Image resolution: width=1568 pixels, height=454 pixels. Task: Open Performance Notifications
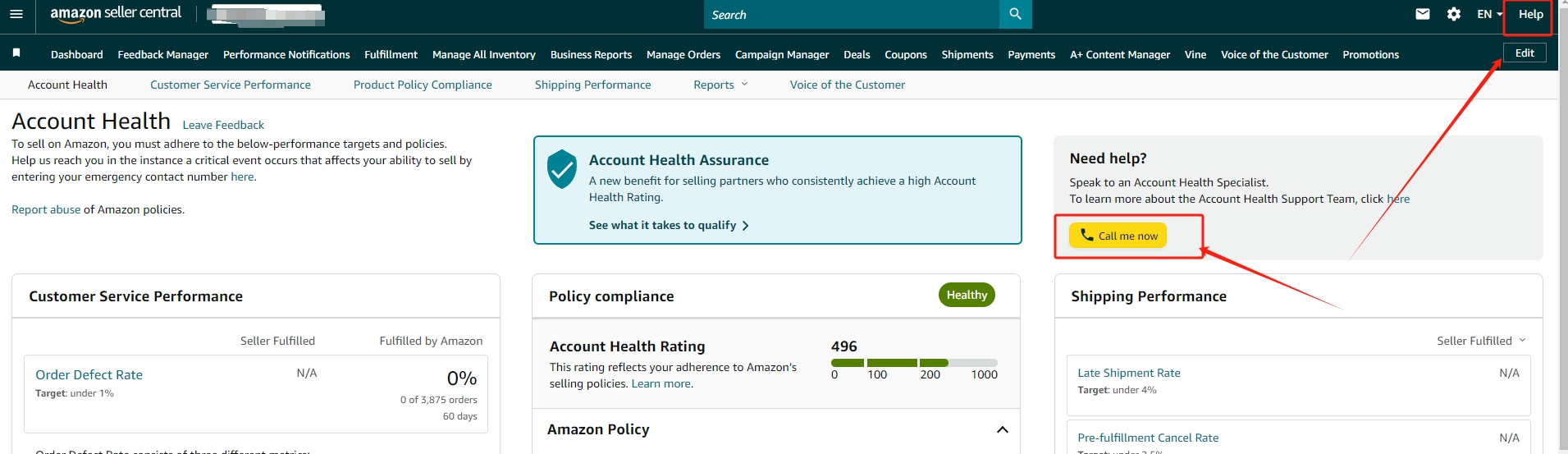[x=286, y=55]
